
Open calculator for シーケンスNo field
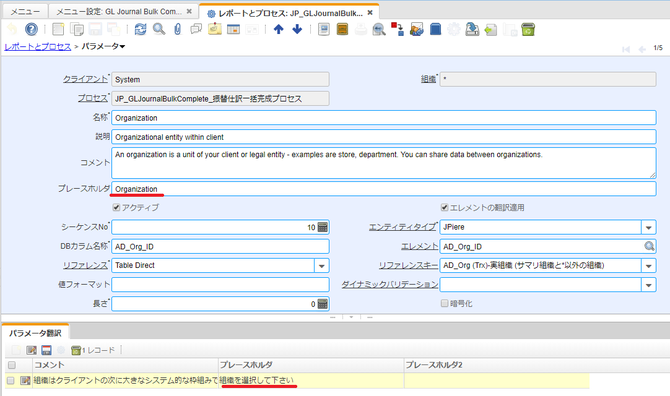(323, 227)
